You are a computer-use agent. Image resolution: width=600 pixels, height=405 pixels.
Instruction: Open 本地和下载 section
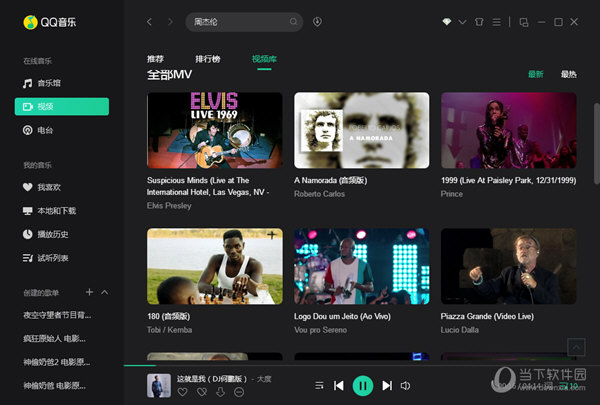coord(49,211)
